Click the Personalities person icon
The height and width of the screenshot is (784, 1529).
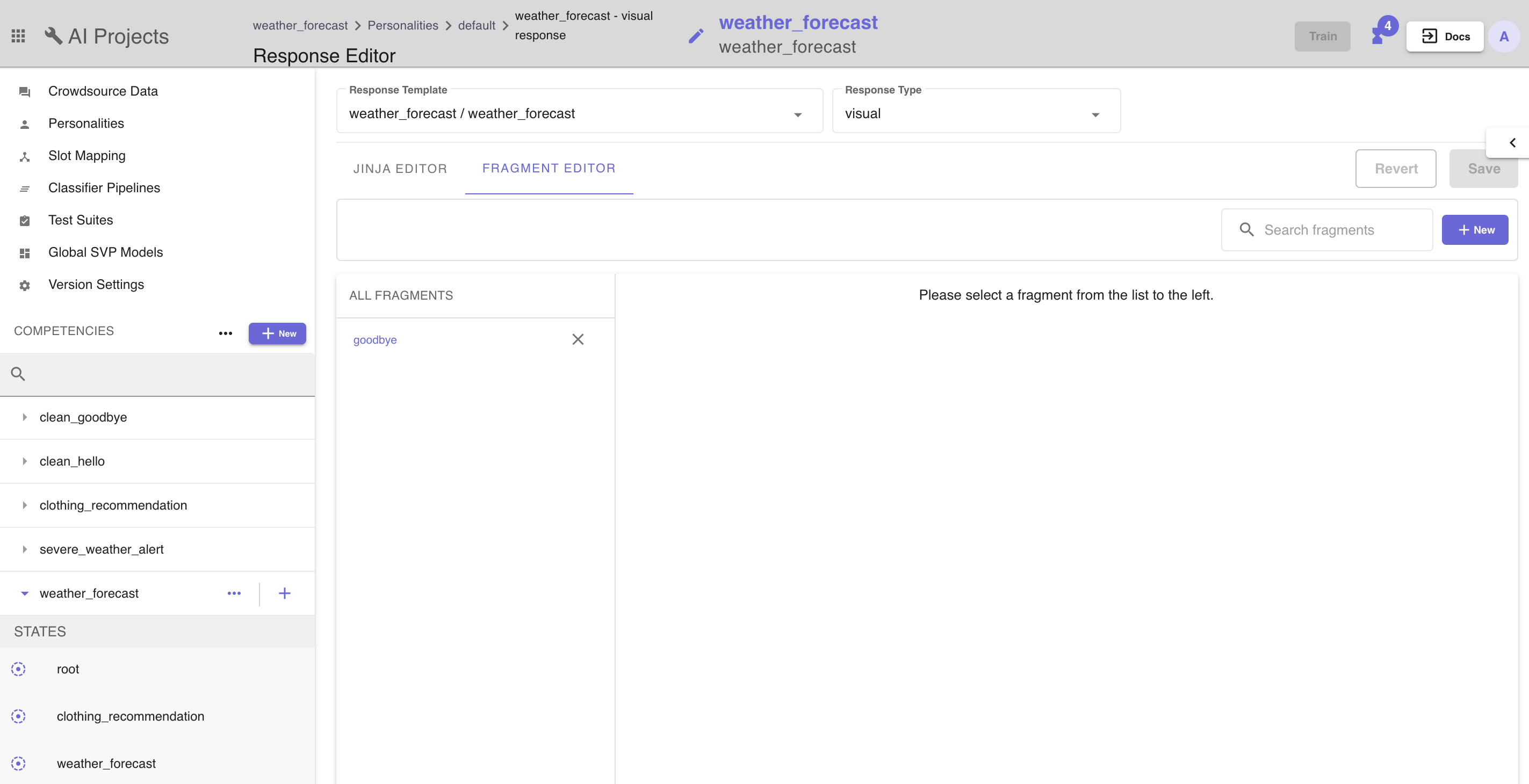[24, 124]
